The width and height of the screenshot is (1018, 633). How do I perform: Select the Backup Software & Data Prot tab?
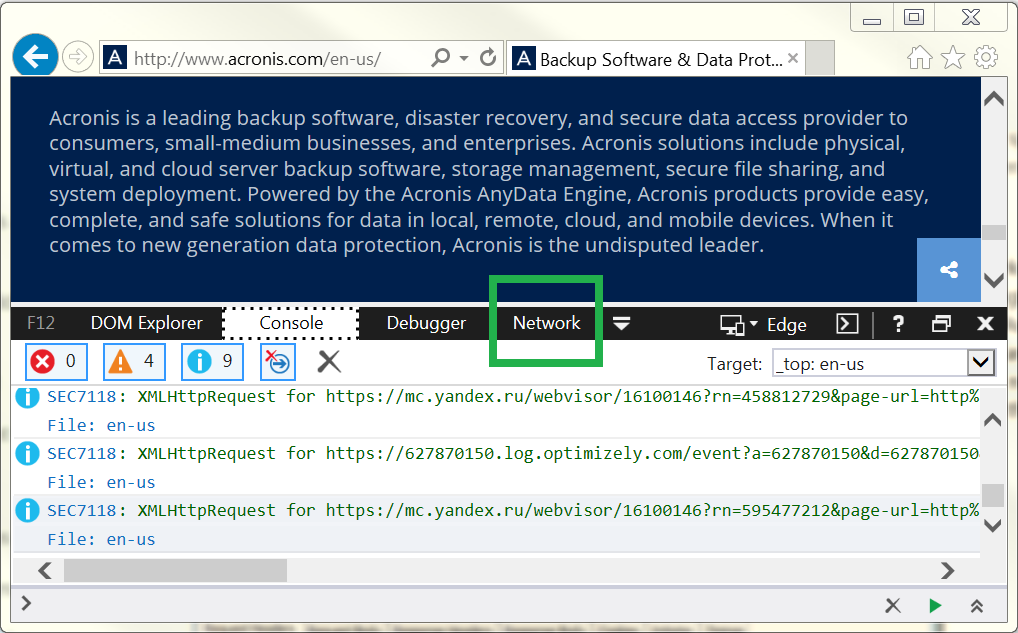pos(656,59)
